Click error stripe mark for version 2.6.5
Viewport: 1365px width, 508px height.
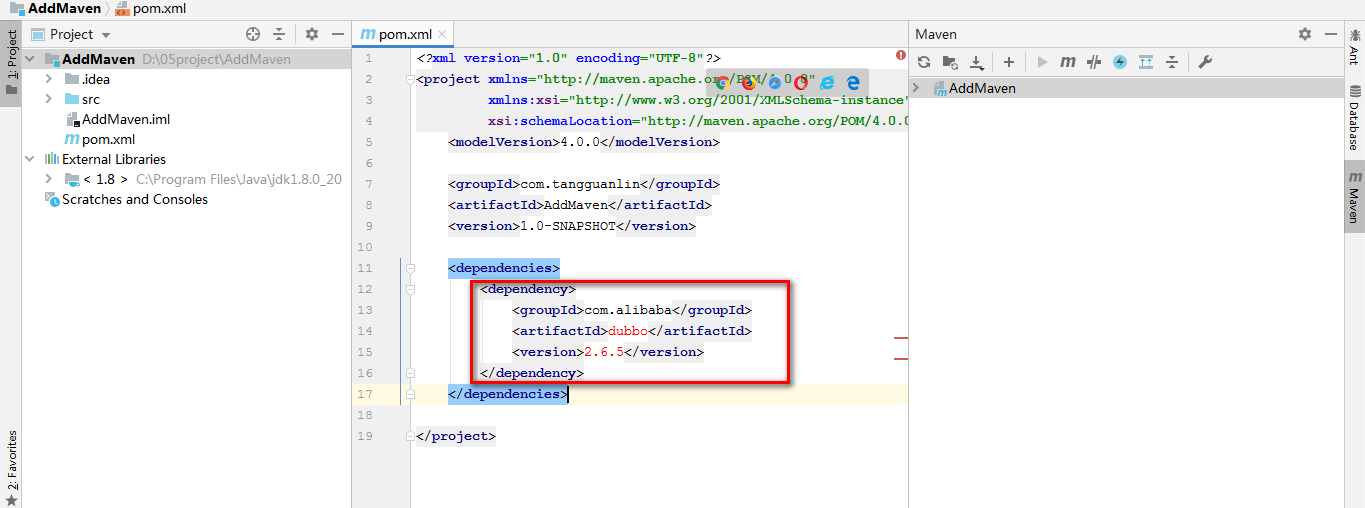901,357
